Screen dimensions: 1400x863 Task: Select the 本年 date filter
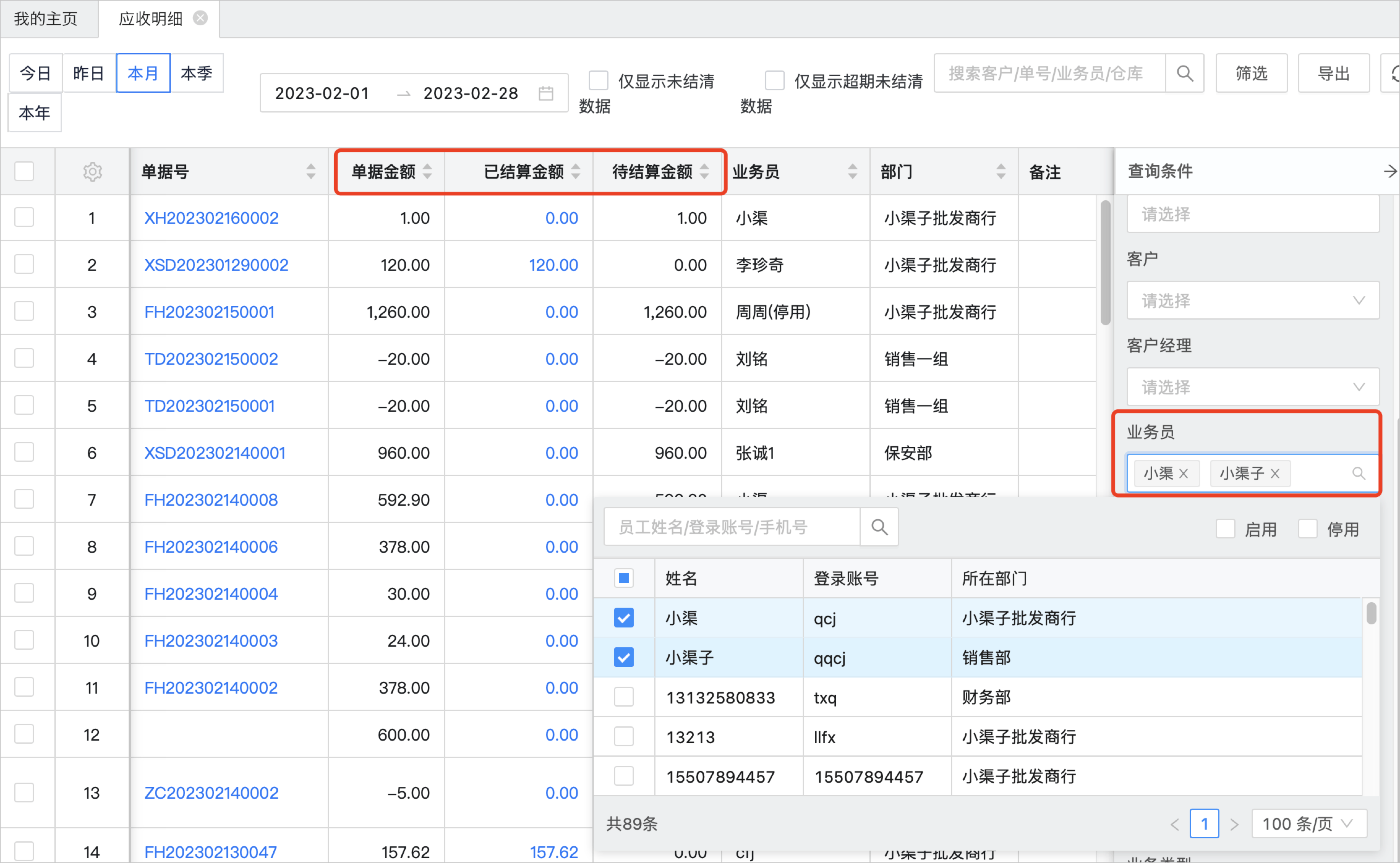pos(35,113)
